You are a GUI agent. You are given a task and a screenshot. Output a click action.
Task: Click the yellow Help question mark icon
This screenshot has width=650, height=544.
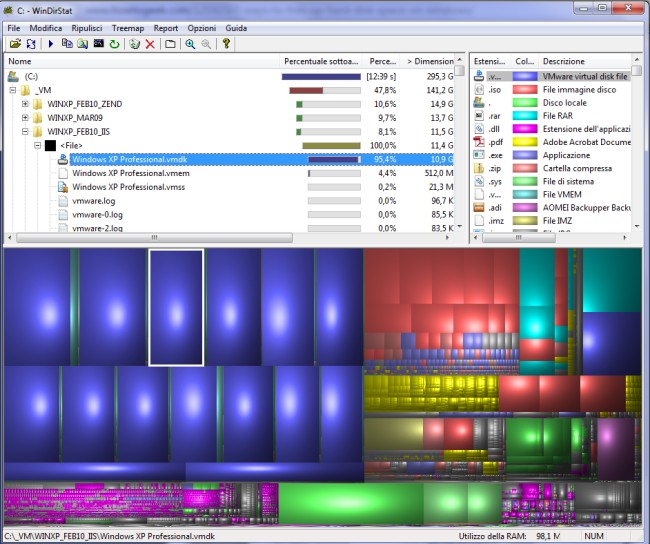coord(226,44)
